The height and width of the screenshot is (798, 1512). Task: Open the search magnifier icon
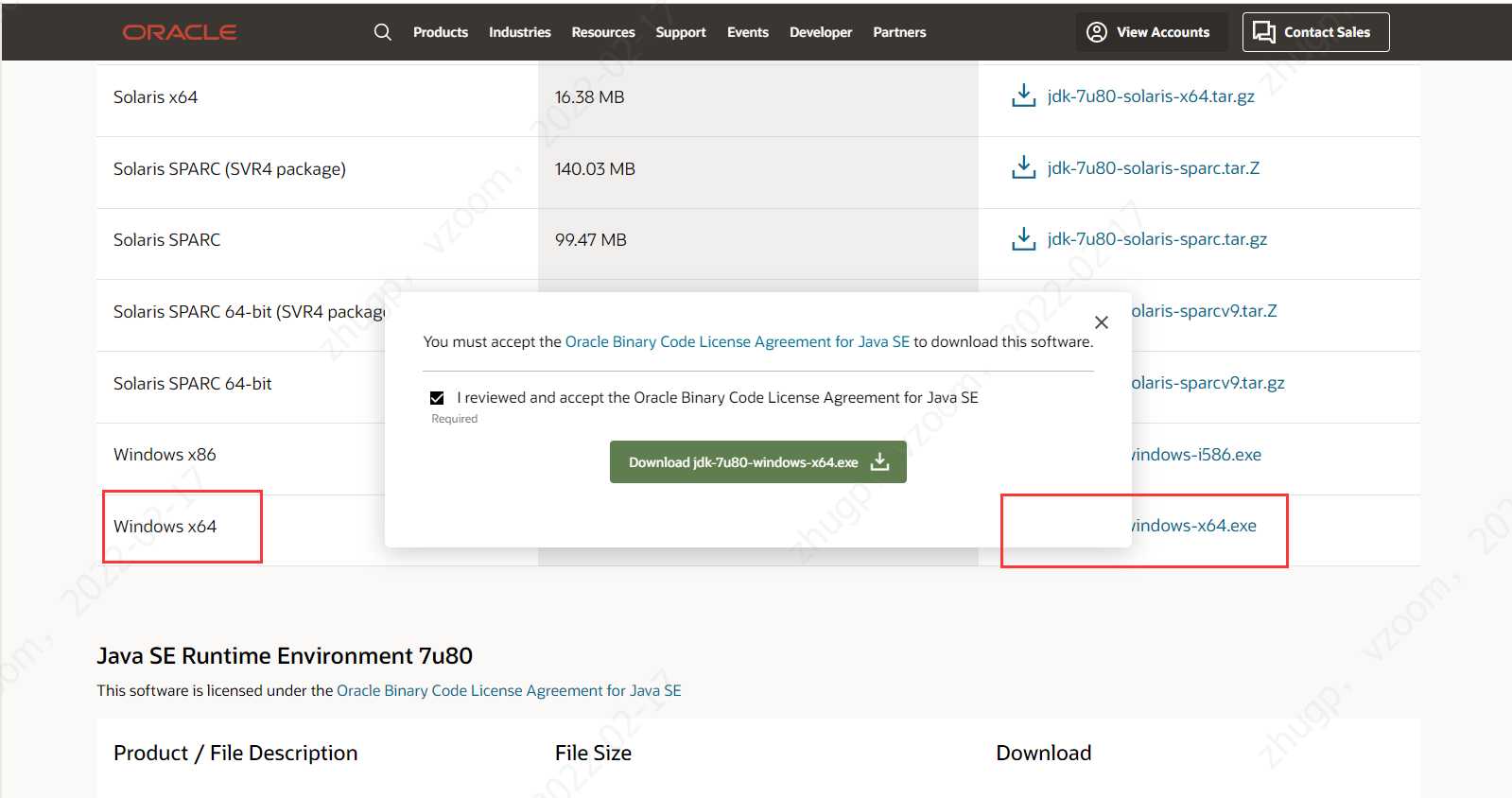click(382, 32)
